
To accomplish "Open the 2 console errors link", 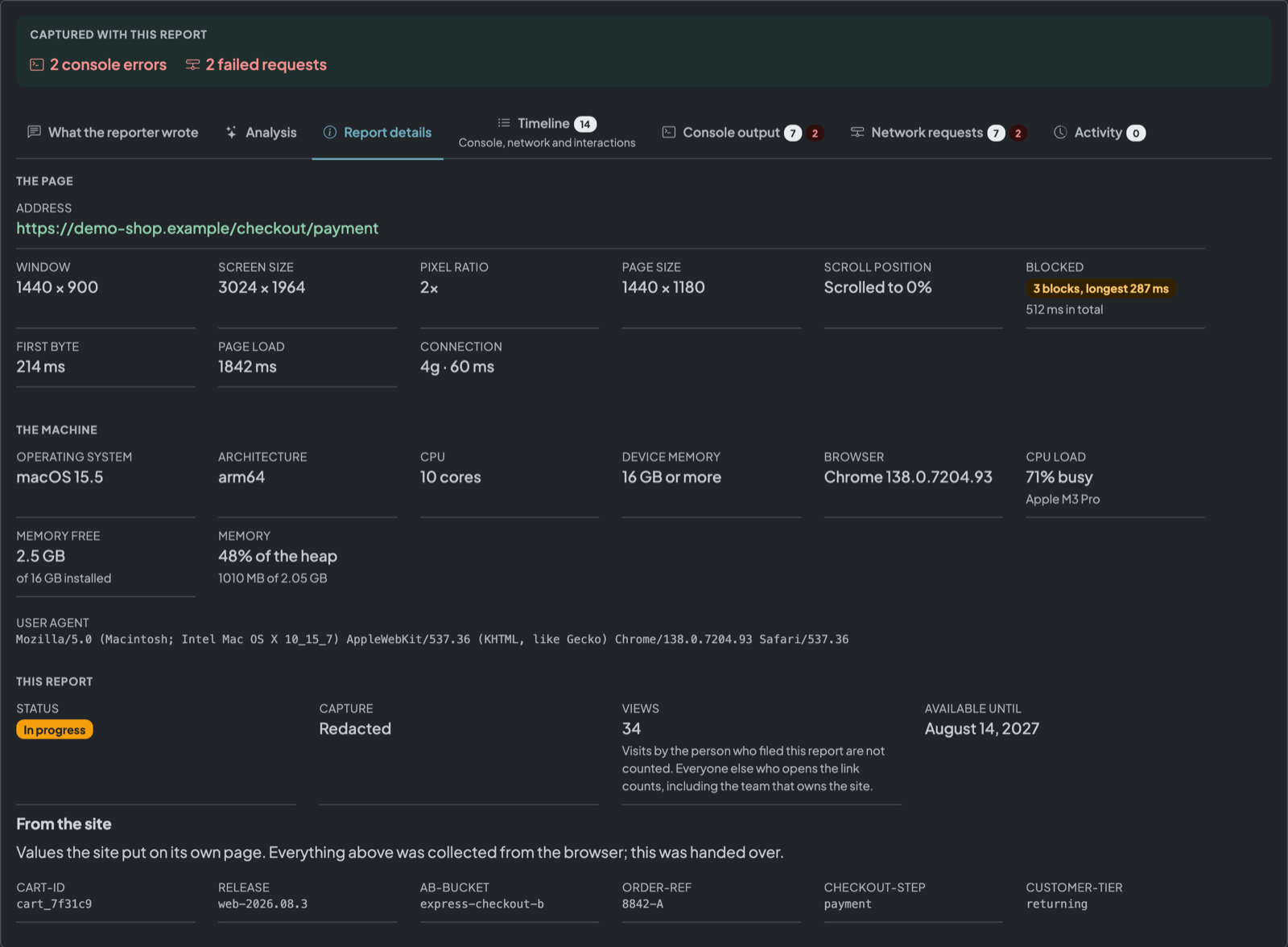I will click(99, 64).
